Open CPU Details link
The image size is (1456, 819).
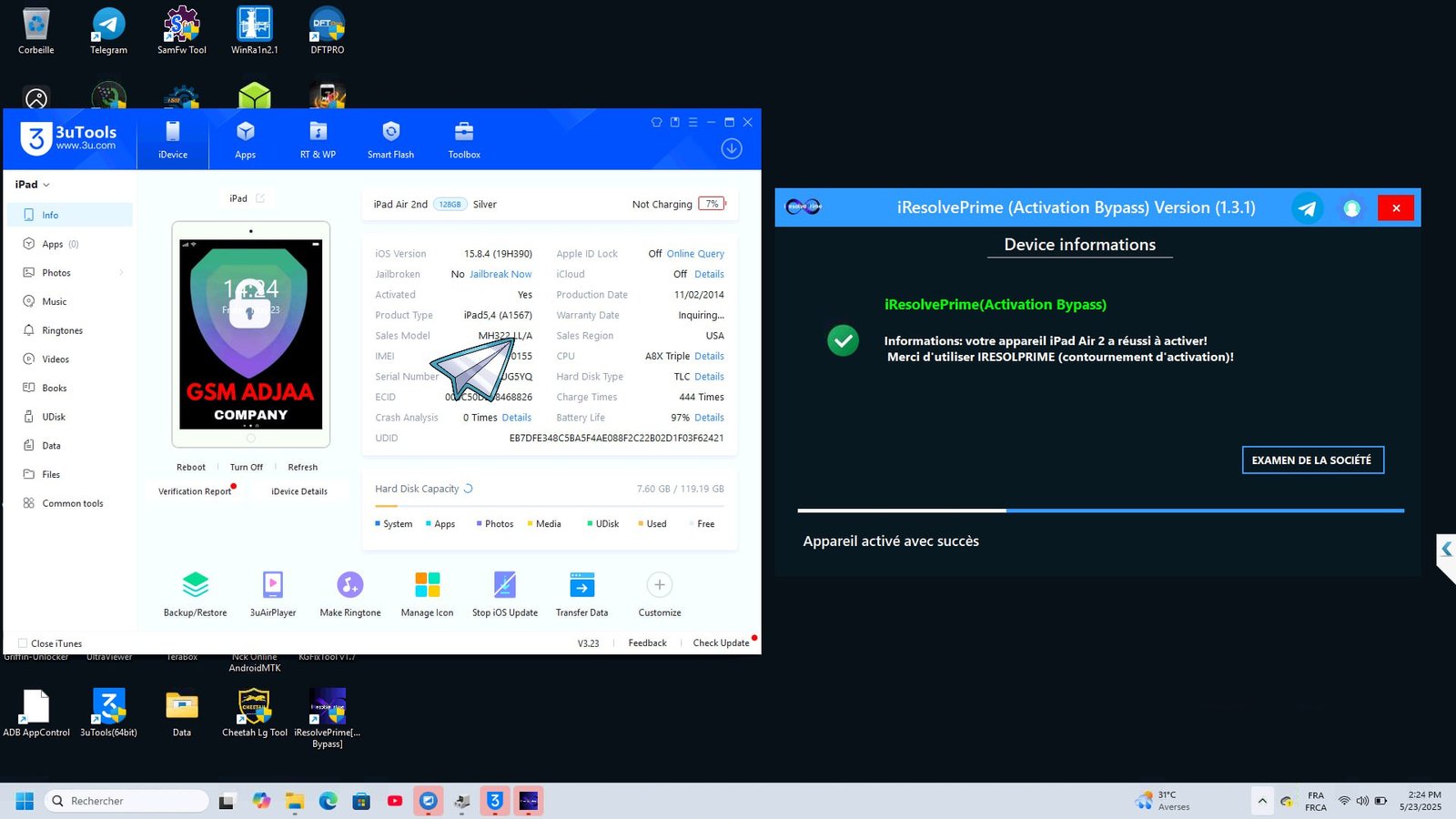point(709,356)
